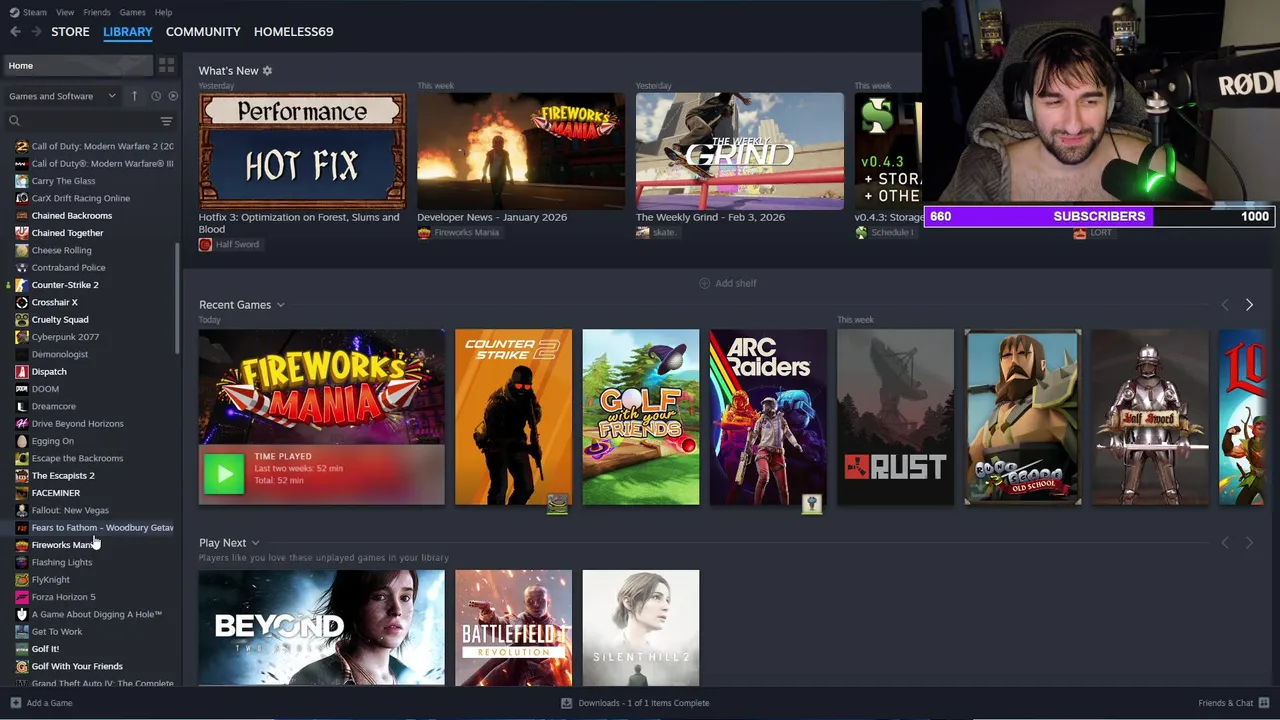Open Rust cover art
1280x720 pixels.
[895, 417]
